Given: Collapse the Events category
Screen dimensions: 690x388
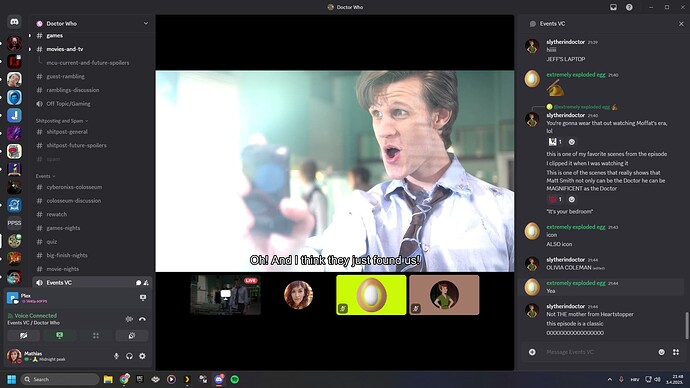Looking at the screenshot, I should point(46,176).
